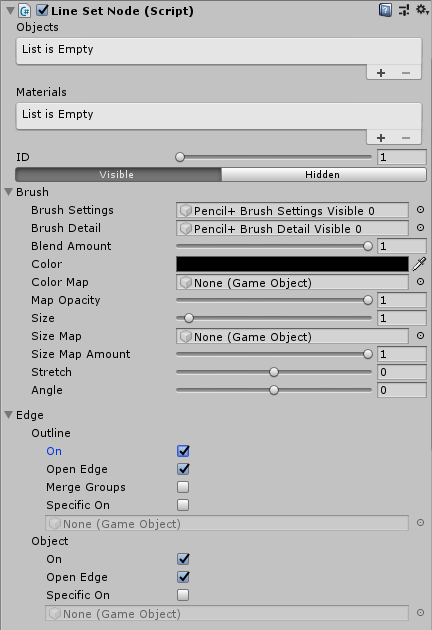
Task: Add item to Objects list
Action: click(381, 73)
